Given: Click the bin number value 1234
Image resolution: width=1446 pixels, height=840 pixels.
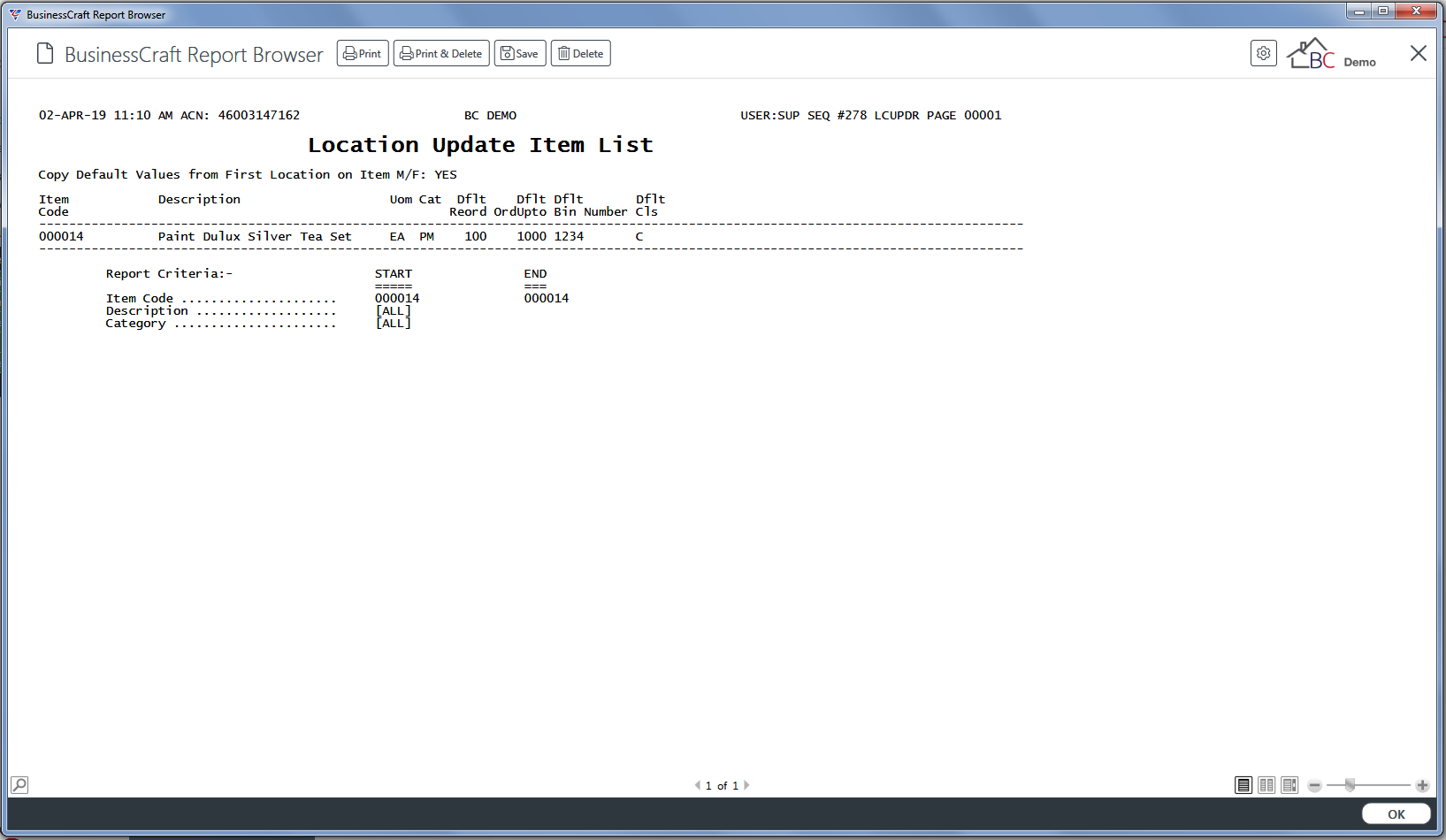Looking at the screenshot, I should point(569,236).
